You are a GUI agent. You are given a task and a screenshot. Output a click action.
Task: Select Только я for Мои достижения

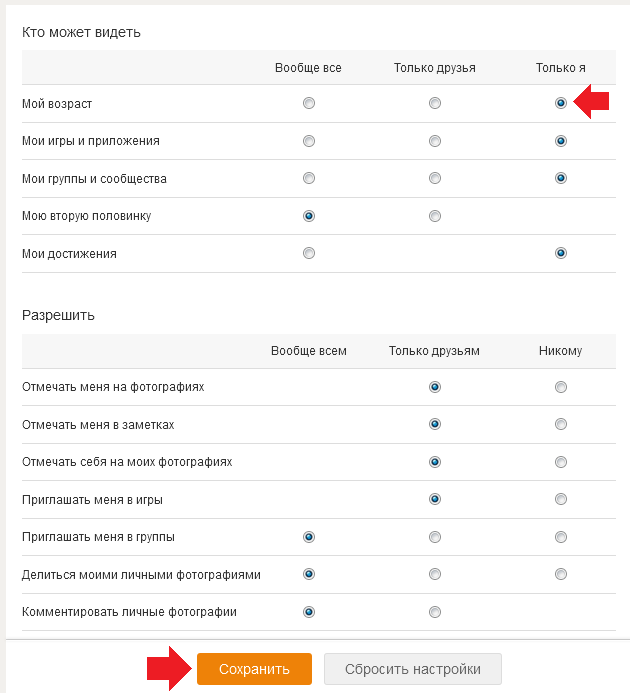(x=561, y=253)
